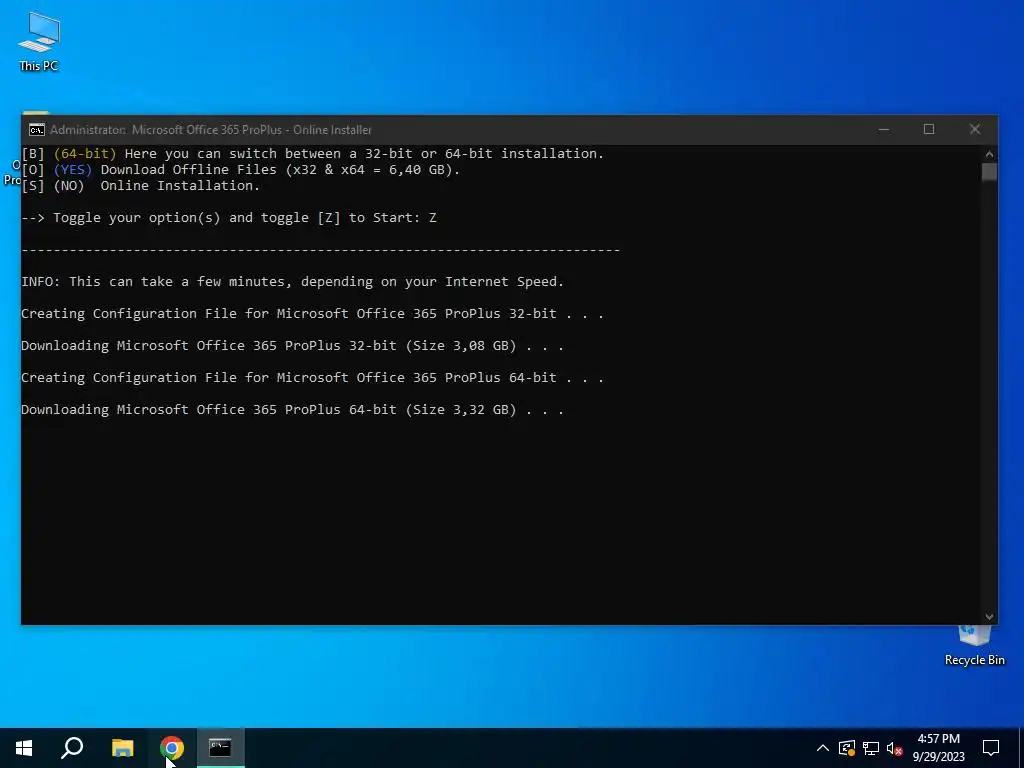Image resolution: width=1024 pixels, height=768 pixels.
Task: Click 'Creating Configuration File' 32-bit line
Action: coord(312,313)
